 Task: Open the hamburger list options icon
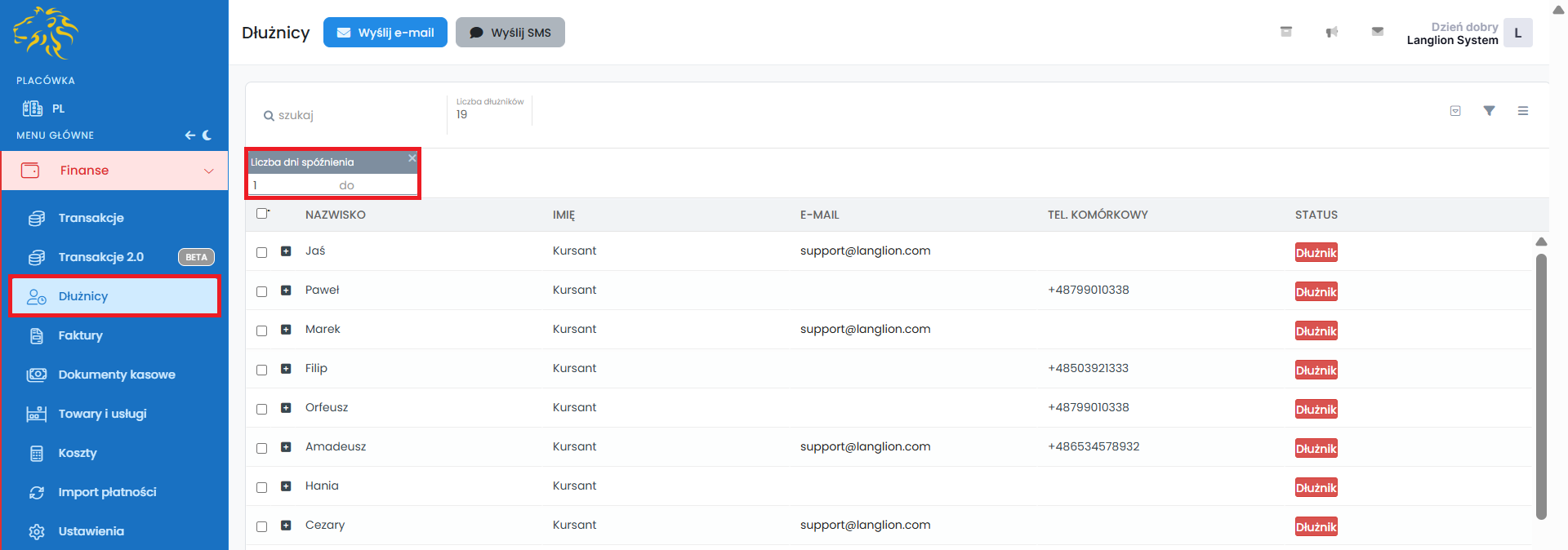click(1522, 111)
